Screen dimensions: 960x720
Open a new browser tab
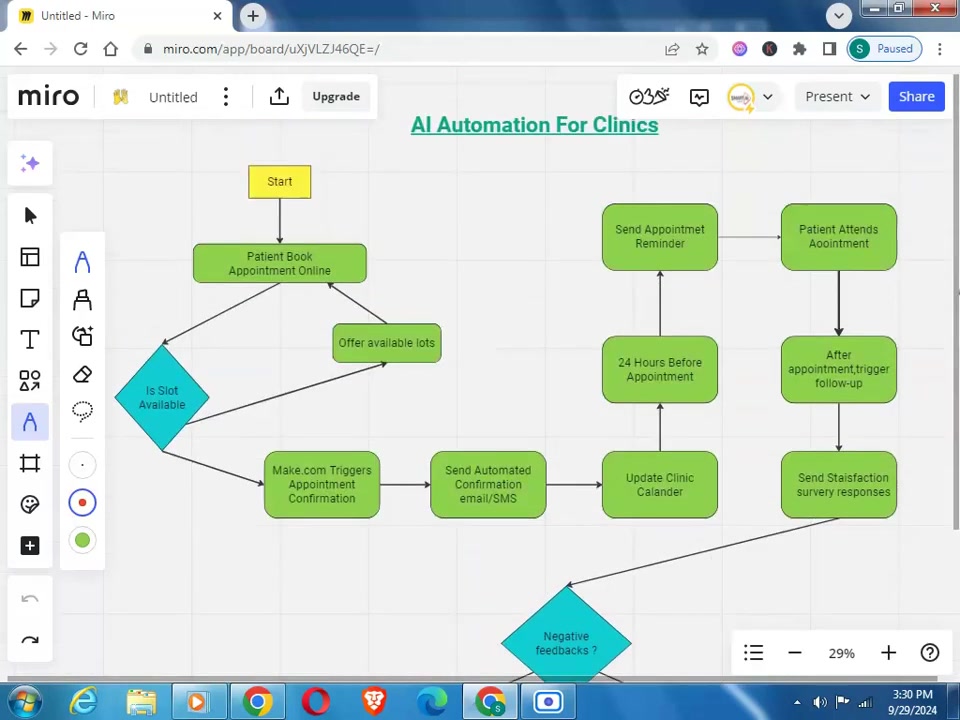253,15
